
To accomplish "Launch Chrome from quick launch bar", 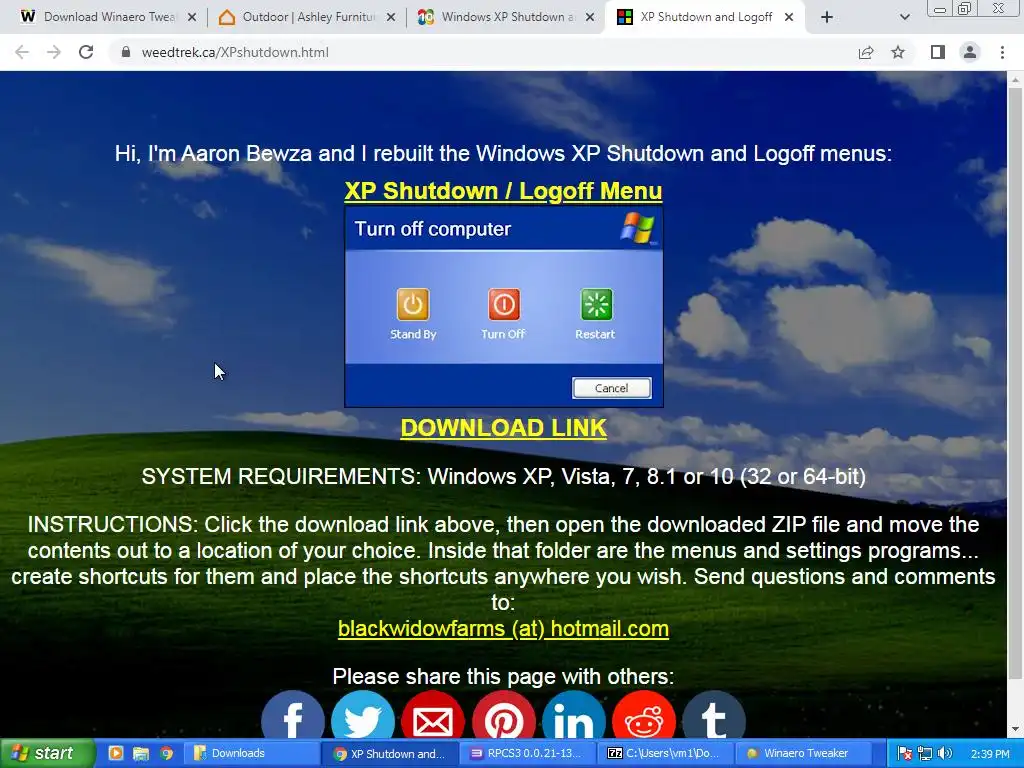I will pos(166,753).
